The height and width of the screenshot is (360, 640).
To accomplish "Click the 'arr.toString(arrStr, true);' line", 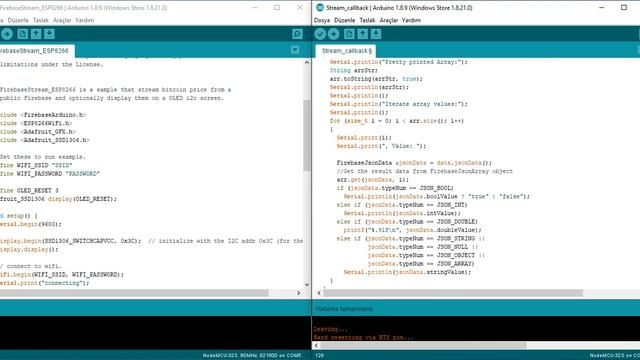I will point(376,79).
